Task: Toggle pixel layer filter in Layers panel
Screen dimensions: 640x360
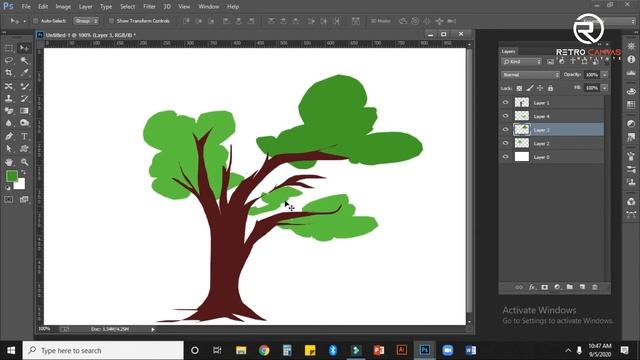Action: pos(551,62)
